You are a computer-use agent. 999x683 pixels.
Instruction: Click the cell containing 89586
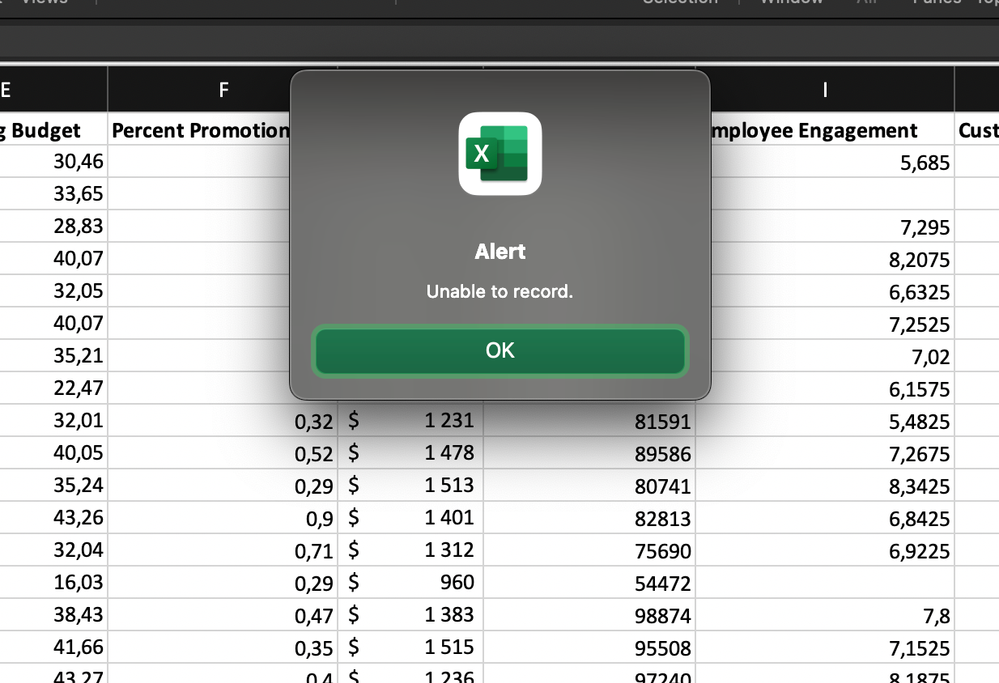pos(589,453)
